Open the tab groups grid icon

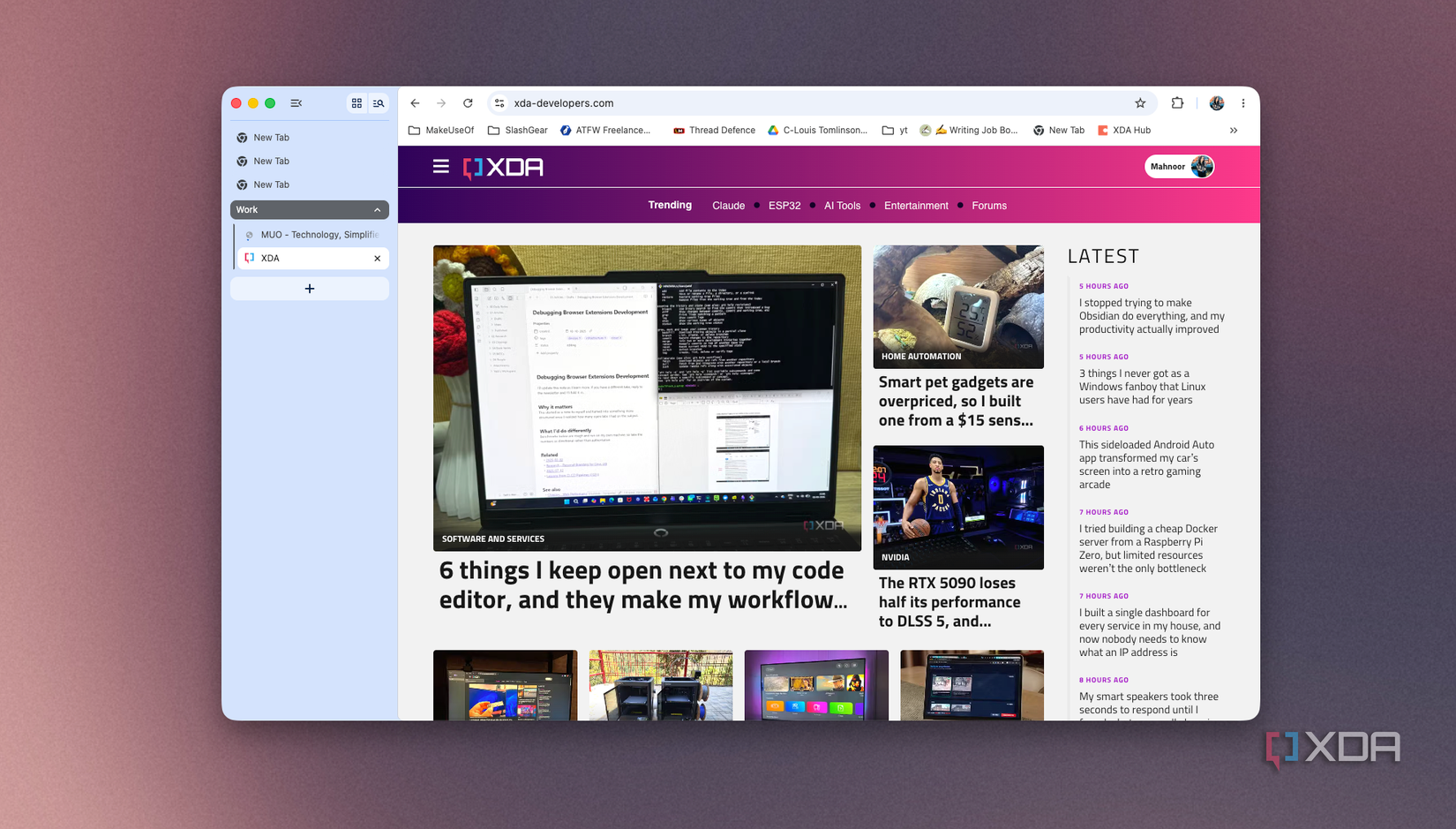coord(356,103)
